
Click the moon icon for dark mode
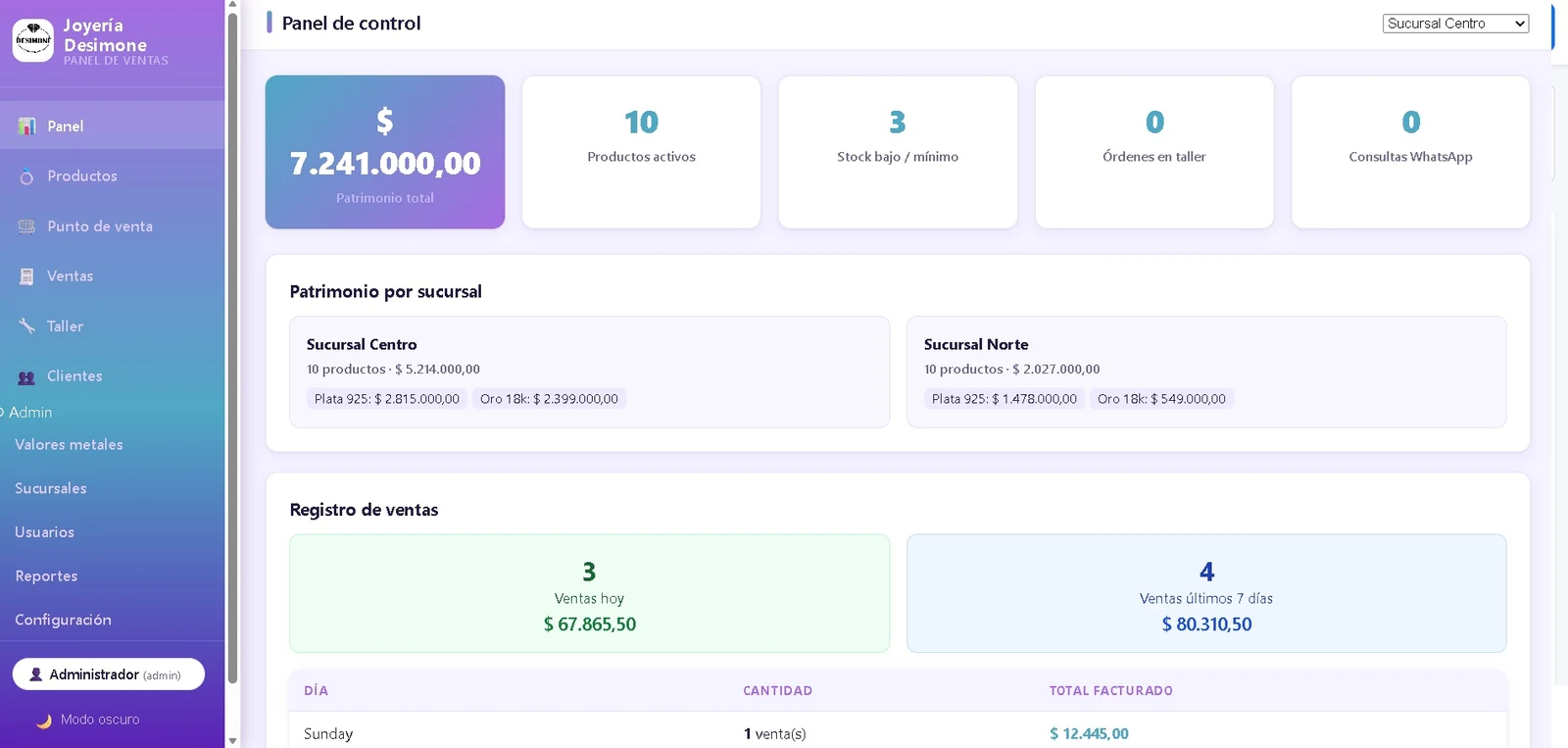coord(44,721)
